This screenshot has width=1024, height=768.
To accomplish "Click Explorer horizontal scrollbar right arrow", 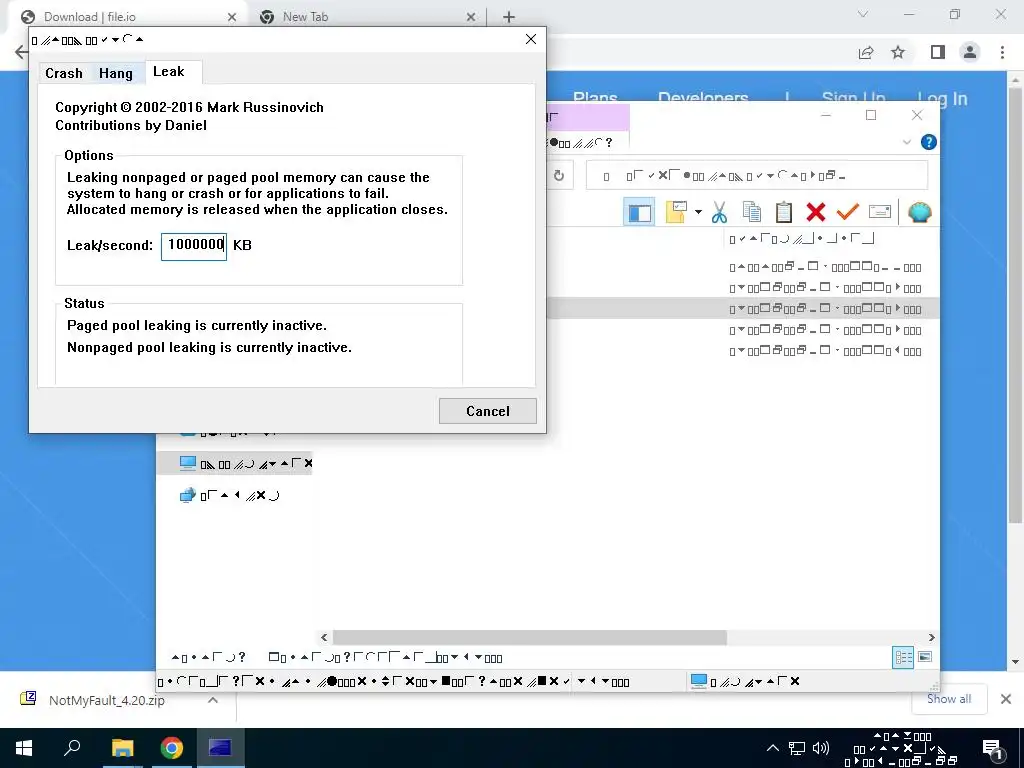I will [x=931, y=637].
